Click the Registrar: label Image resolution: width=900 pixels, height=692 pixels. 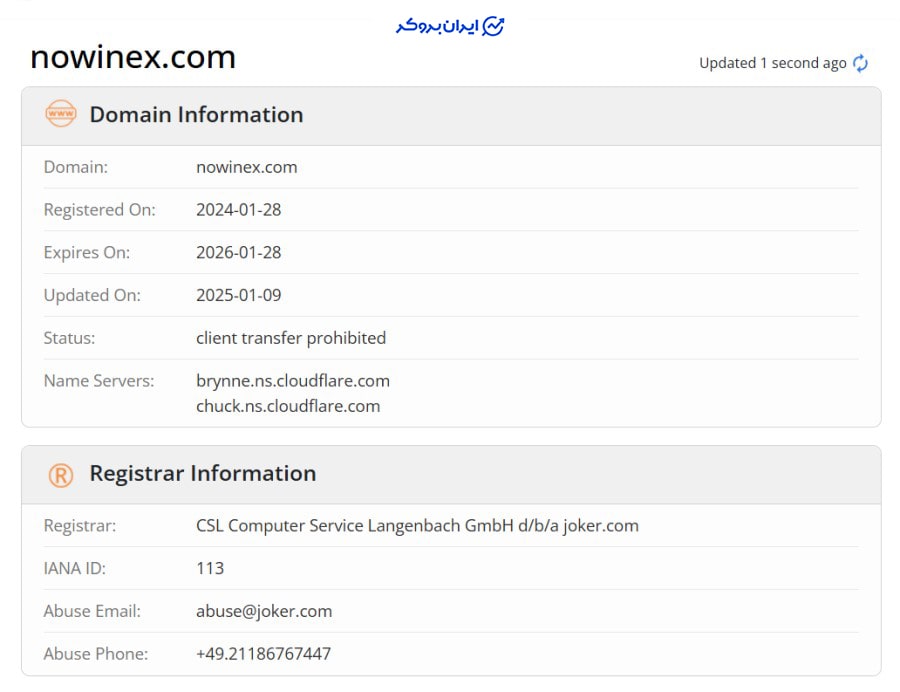coord(80,526)
